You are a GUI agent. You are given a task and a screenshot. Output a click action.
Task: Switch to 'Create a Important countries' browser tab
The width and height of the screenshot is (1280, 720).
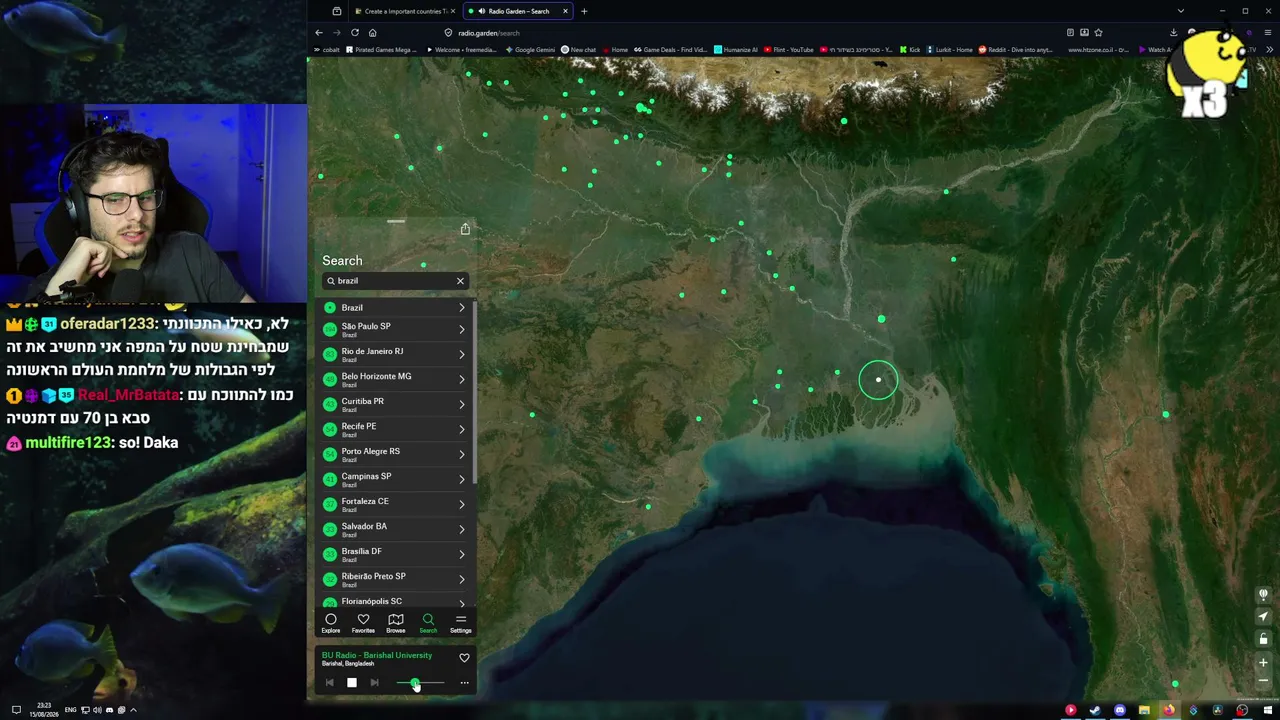pyautogui.click(x=404, y=11)
